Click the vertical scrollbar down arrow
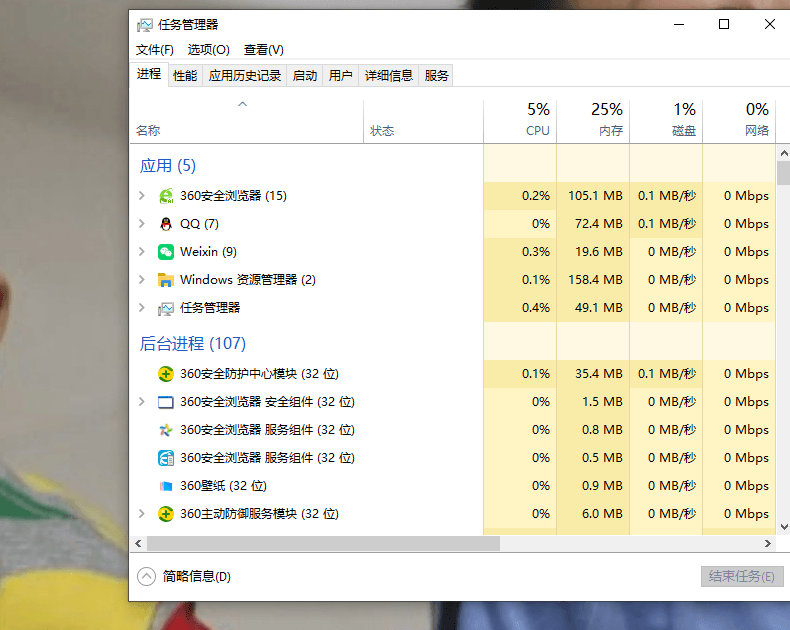The width and height of the screenshot is (790, 630). (784, 527)
